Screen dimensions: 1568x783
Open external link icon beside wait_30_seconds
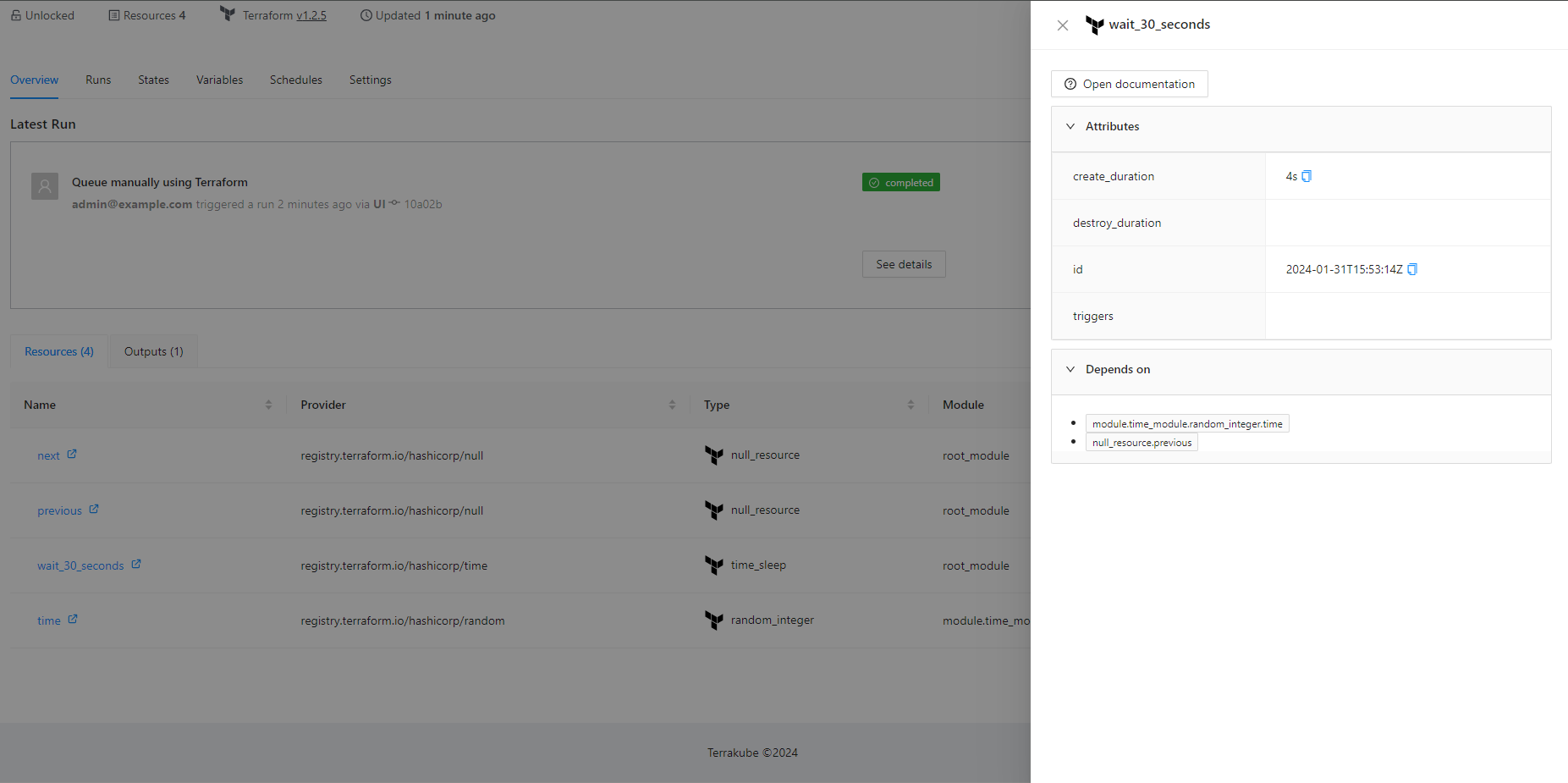136,565
